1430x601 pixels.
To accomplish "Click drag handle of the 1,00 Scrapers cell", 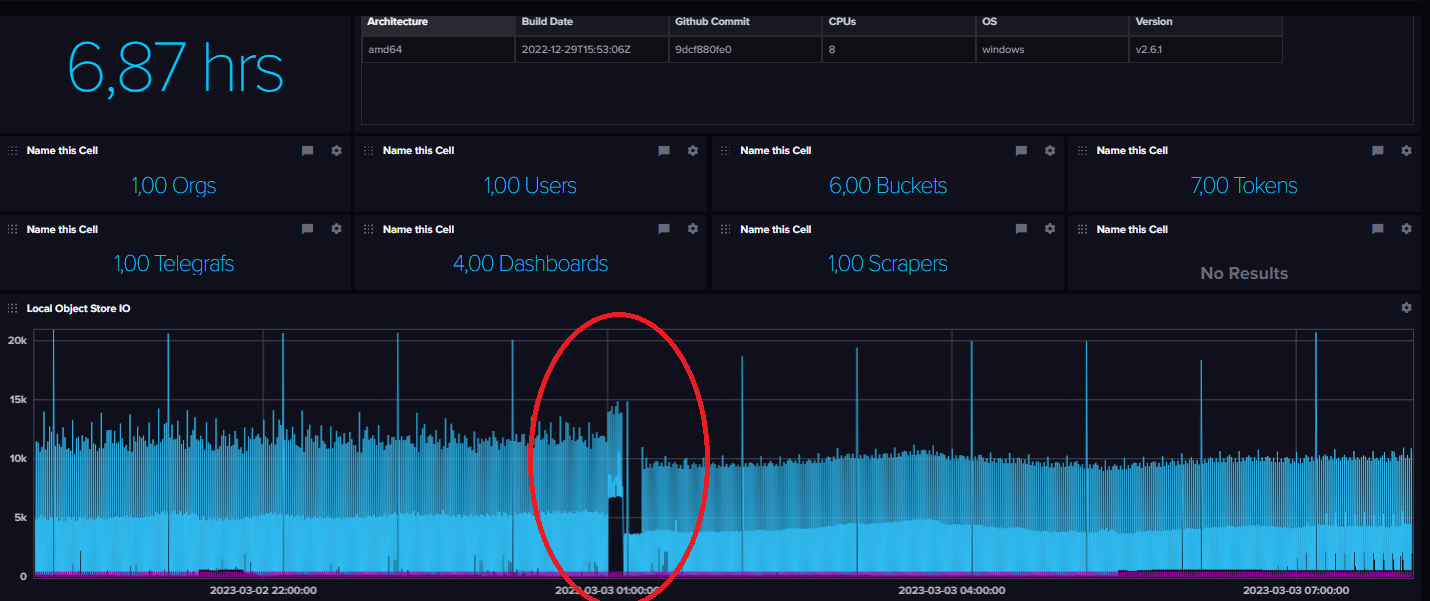I will point(726,229).
